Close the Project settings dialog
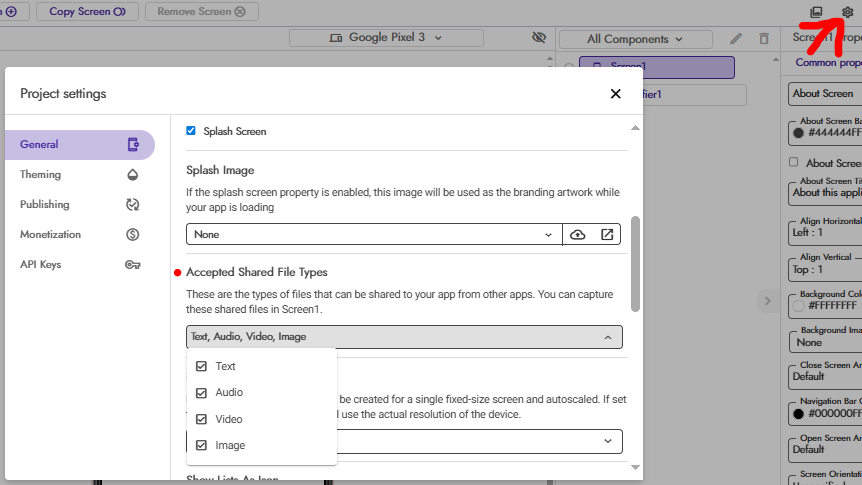The width and height of the screenshot is (862, 485). pos(615,94)
